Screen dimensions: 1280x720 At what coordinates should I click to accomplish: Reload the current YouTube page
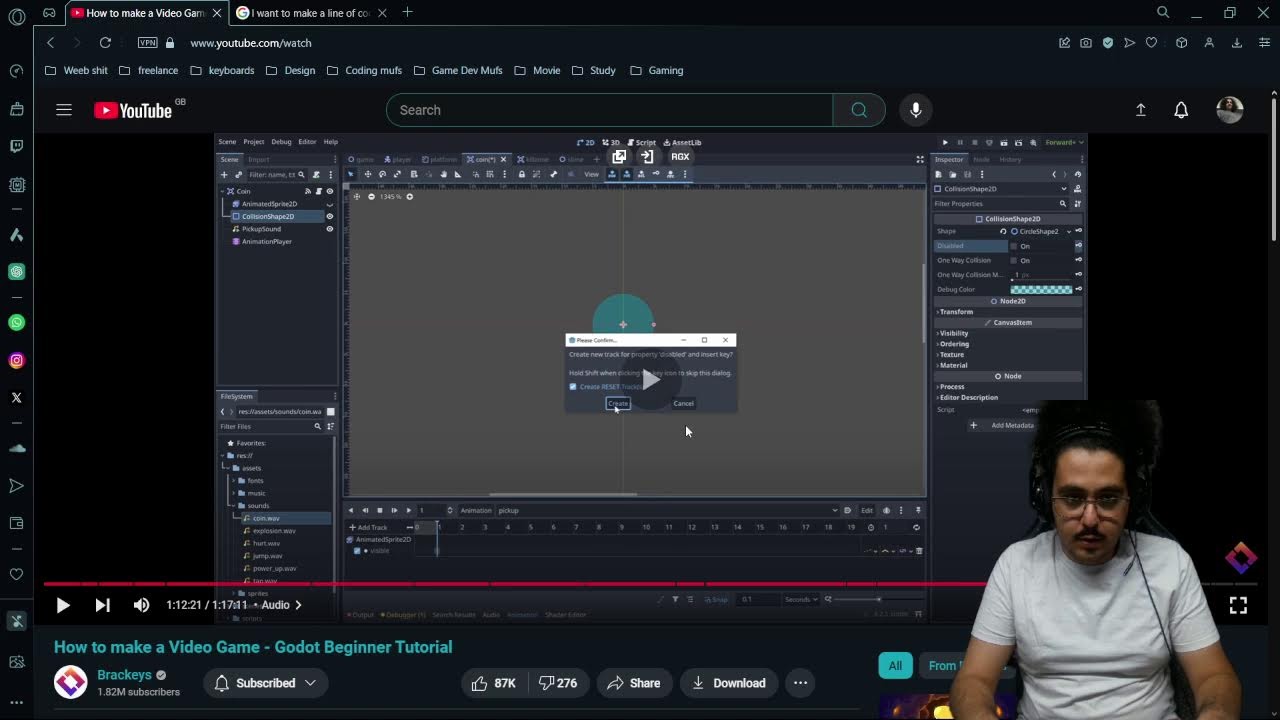click(x=105, y=43)
